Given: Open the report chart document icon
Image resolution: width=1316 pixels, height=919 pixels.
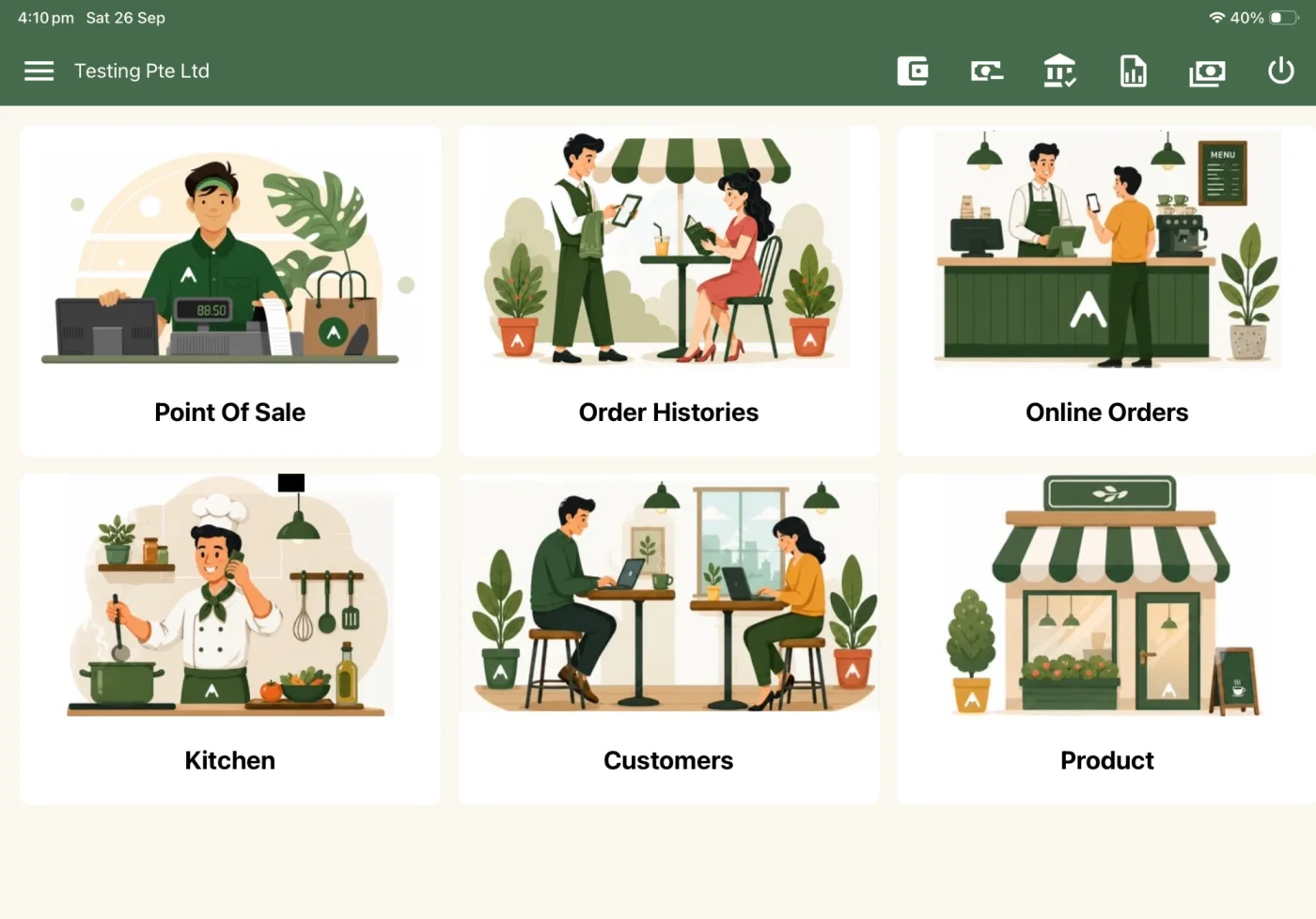Looking at the screenshot, I should [x=1134, y=71].
